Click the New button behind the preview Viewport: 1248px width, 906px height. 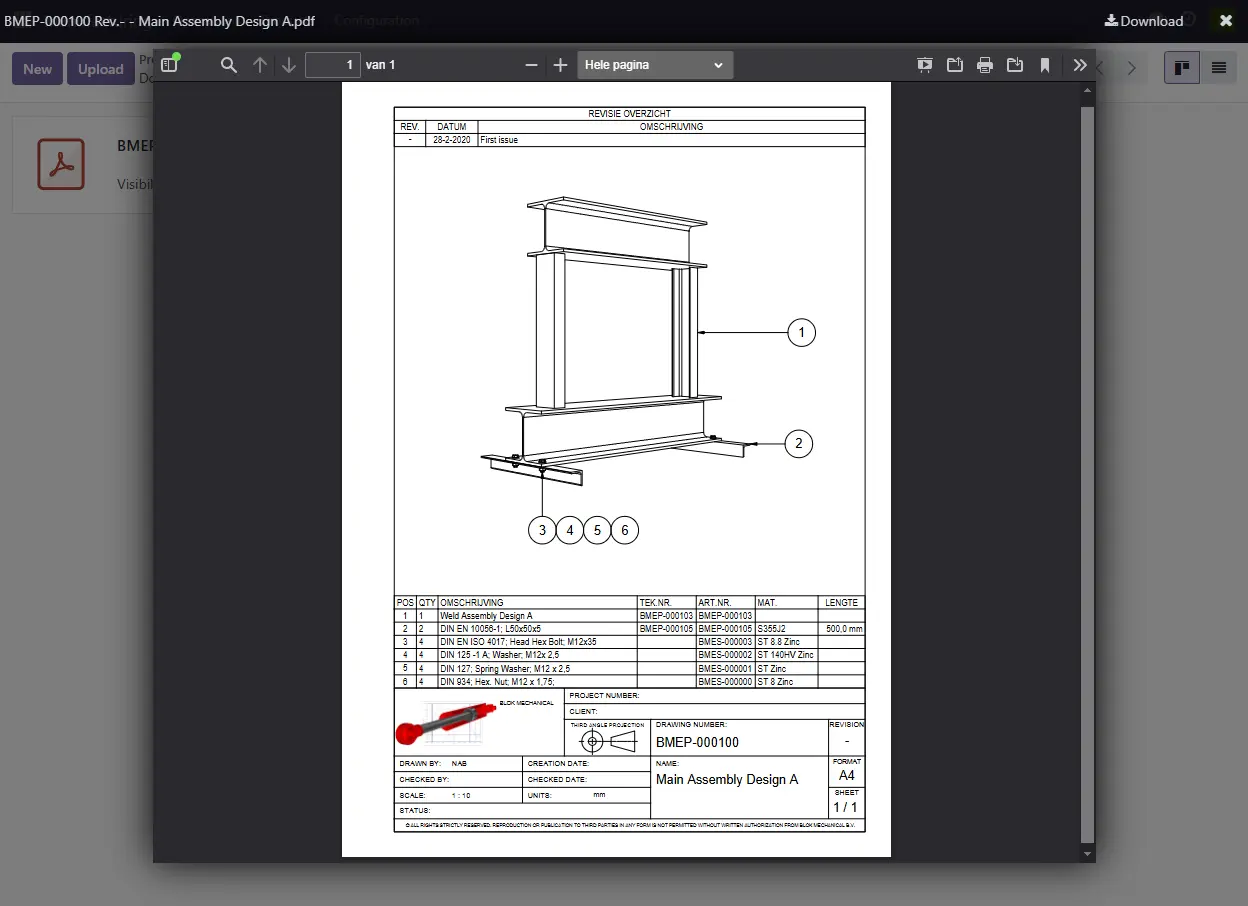(x=38, y=69)
